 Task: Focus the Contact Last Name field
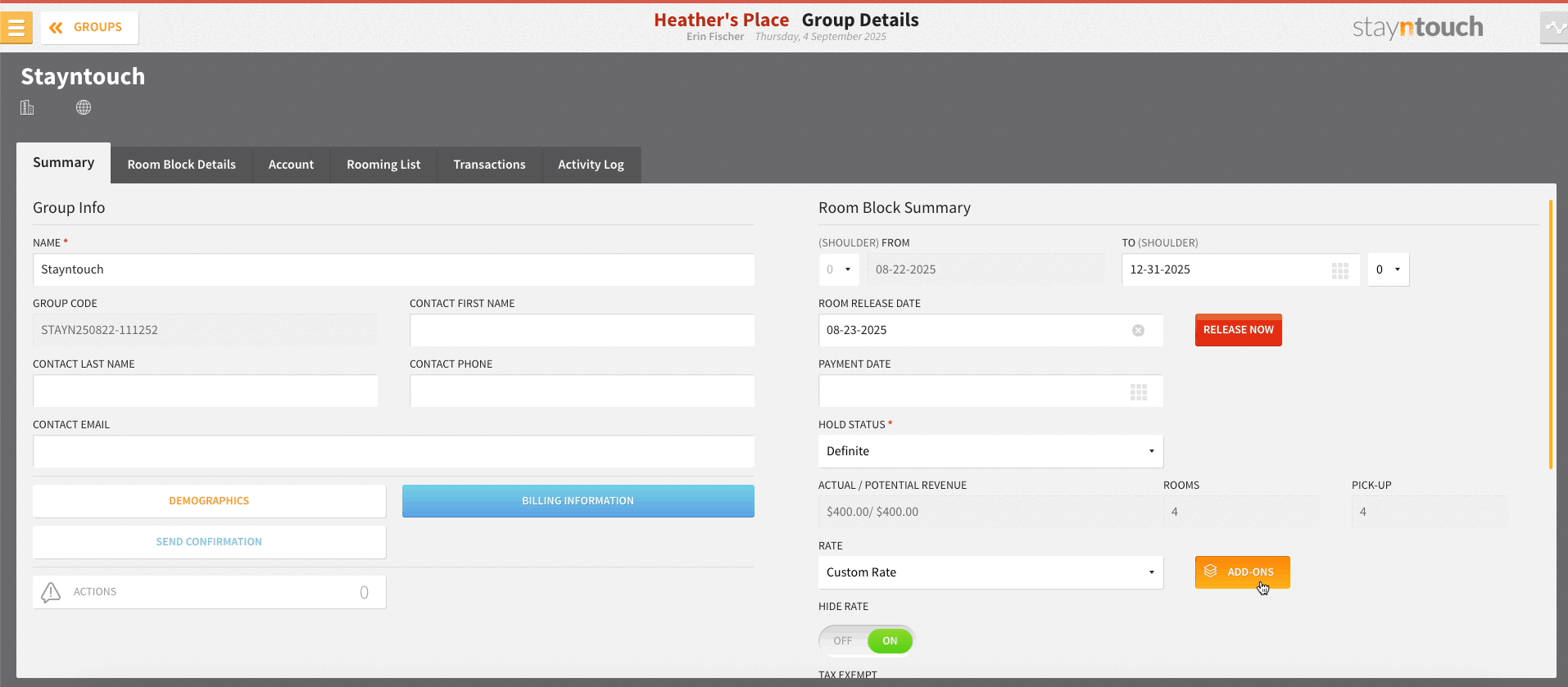tap(205, 391)
